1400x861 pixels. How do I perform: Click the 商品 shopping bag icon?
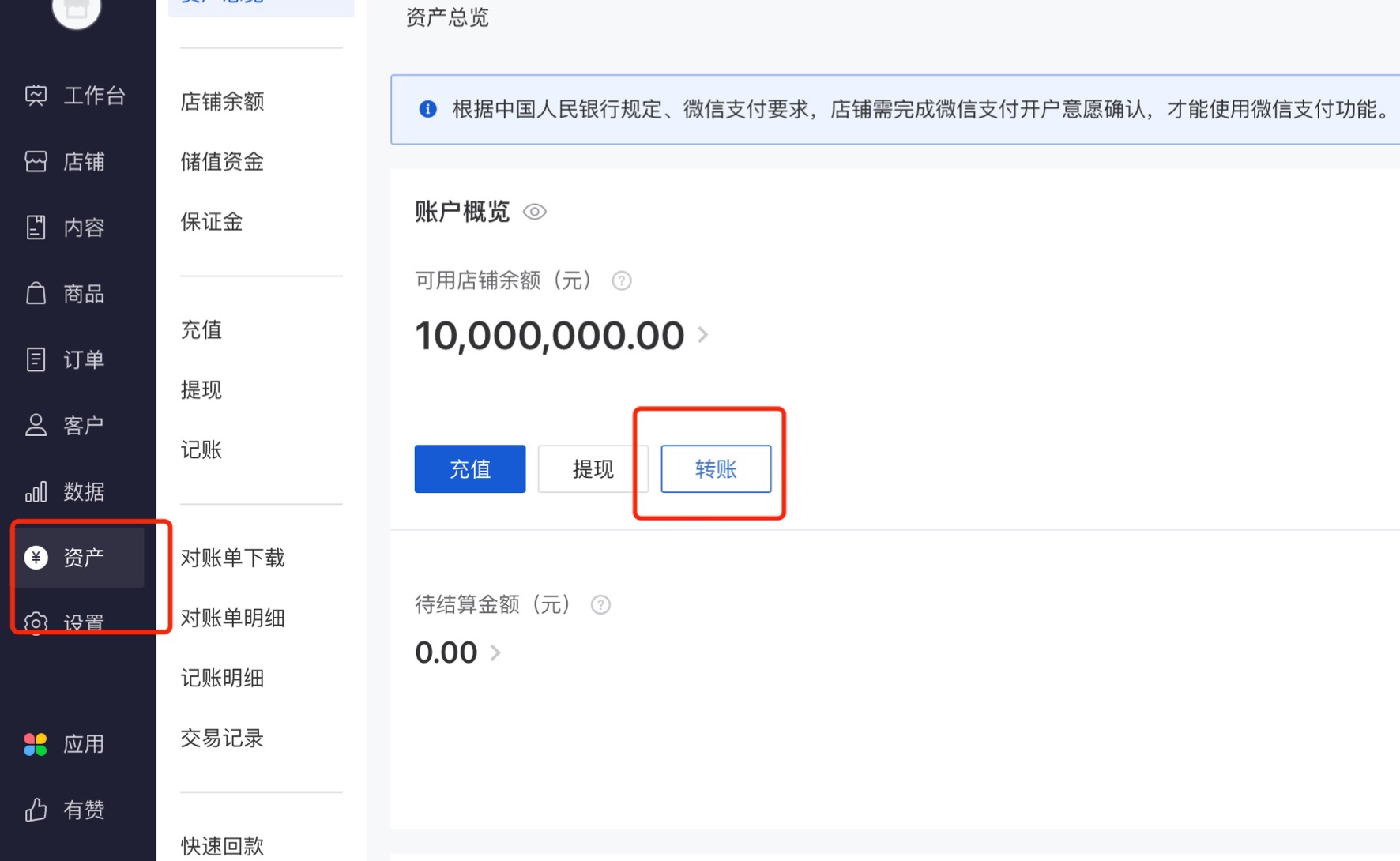36,293
